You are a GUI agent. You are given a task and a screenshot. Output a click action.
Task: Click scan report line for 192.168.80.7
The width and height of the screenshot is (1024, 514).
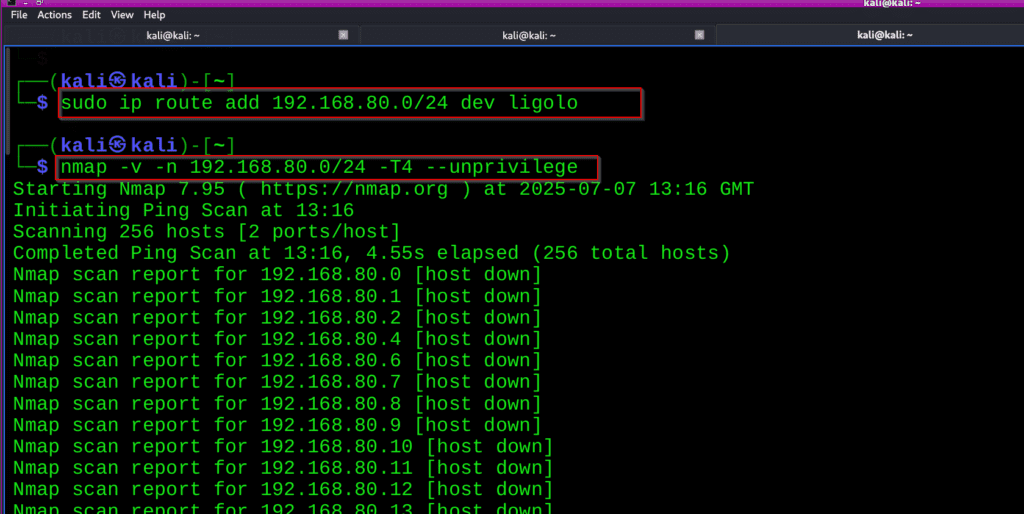[277, 382]
